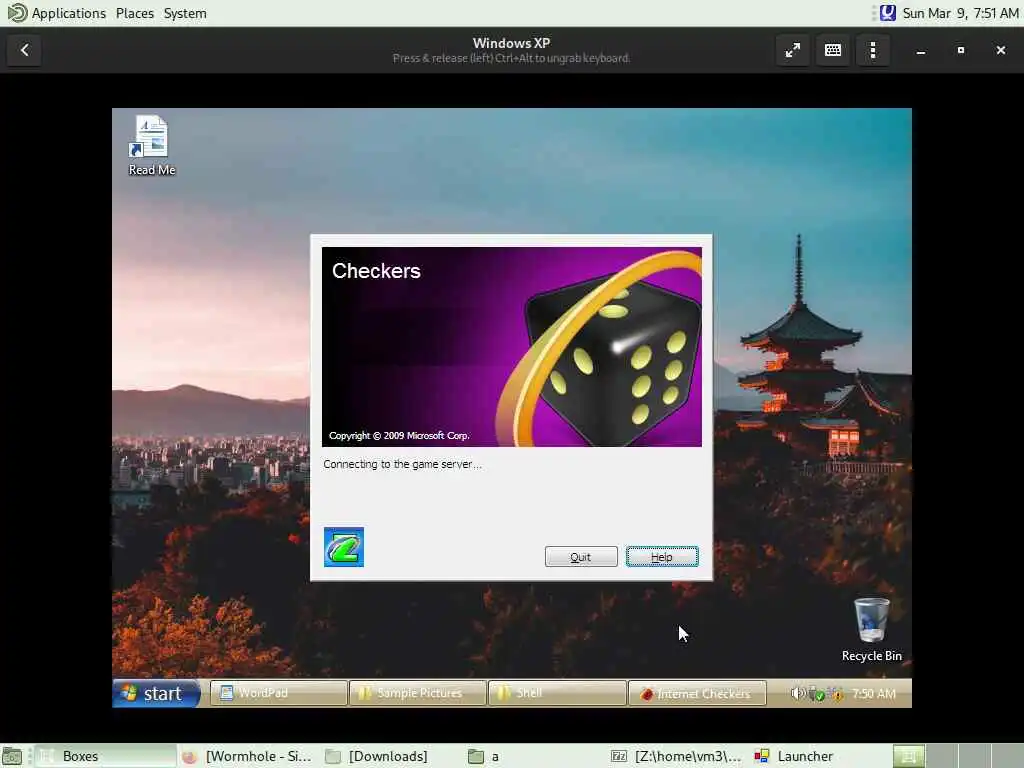Image resolution: width=1024 pixels, height=768 pixels.
Task: Go back using Boxes back arrow
Action: click(x=24, y=50)
